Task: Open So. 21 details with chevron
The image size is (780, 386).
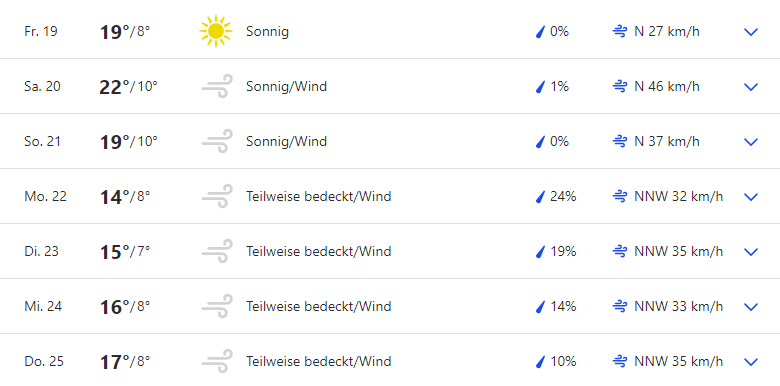Action: tap(750, 142)
